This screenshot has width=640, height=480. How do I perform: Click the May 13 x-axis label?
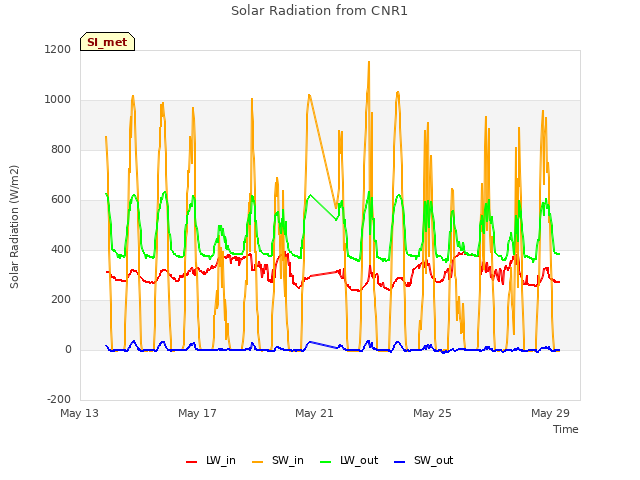[x=80, y=413]
